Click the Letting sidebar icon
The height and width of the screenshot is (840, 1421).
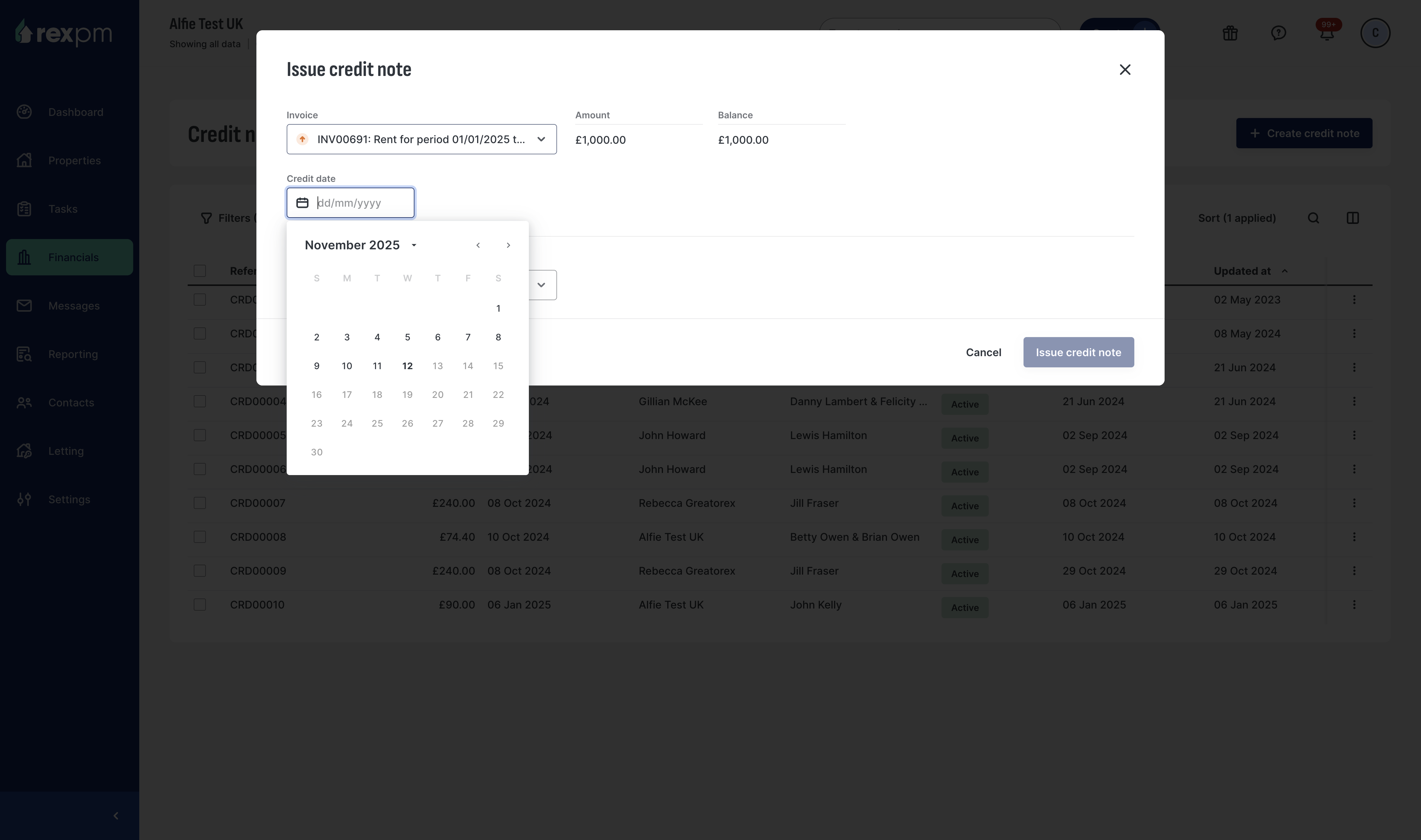24,451
